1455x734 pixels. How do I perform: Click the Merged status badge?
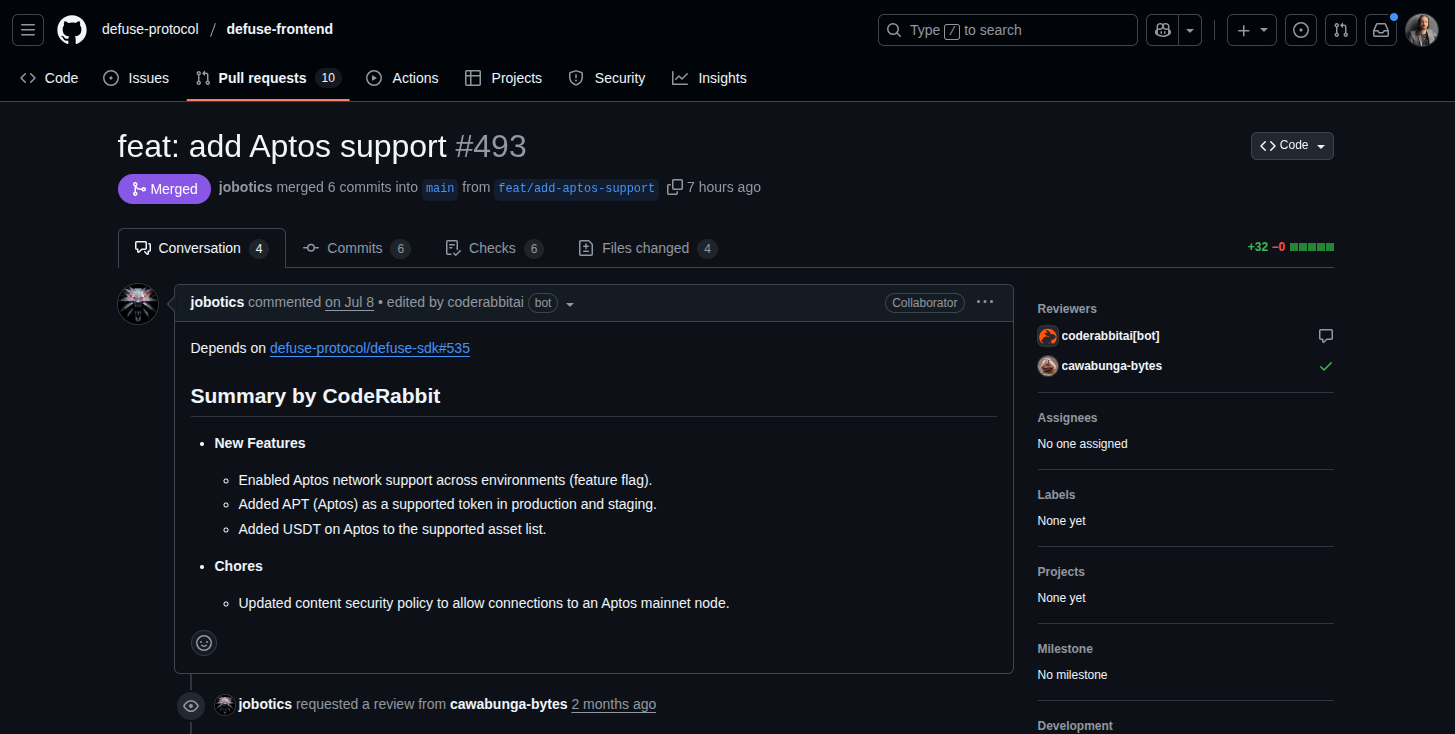click(x=164, y=189)
